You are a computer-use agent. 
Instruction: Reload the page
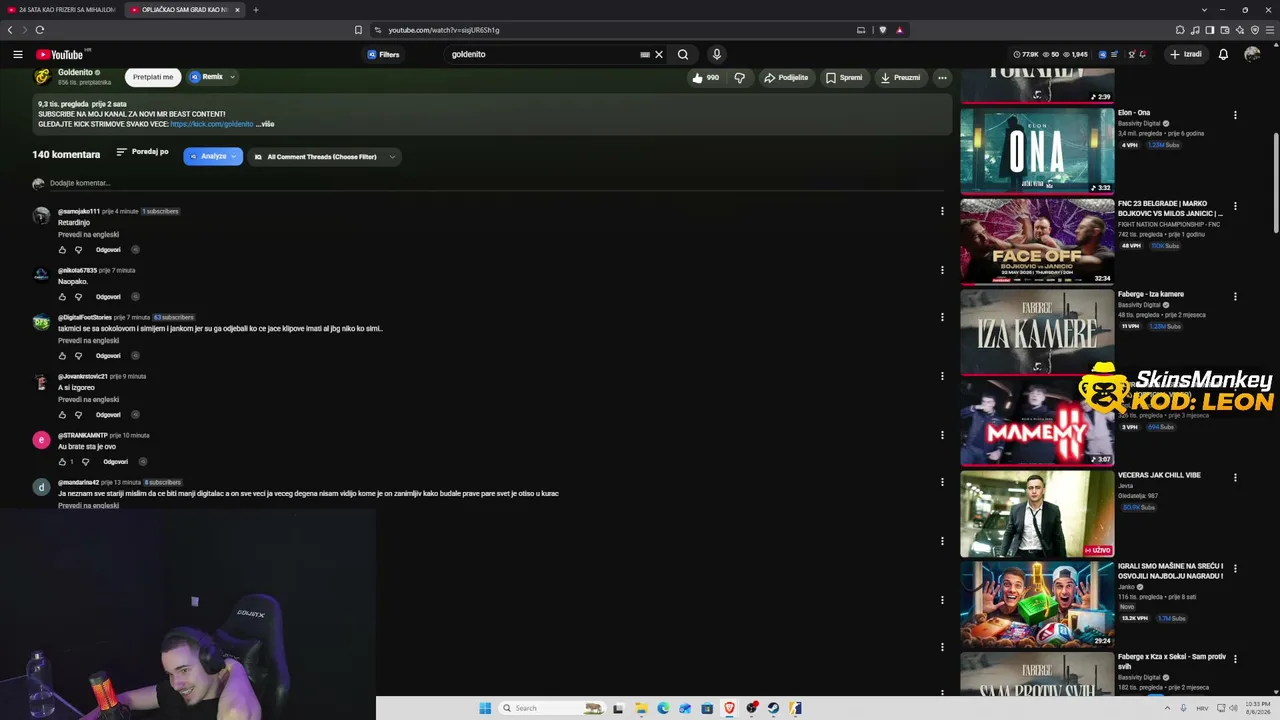point(40,30)
